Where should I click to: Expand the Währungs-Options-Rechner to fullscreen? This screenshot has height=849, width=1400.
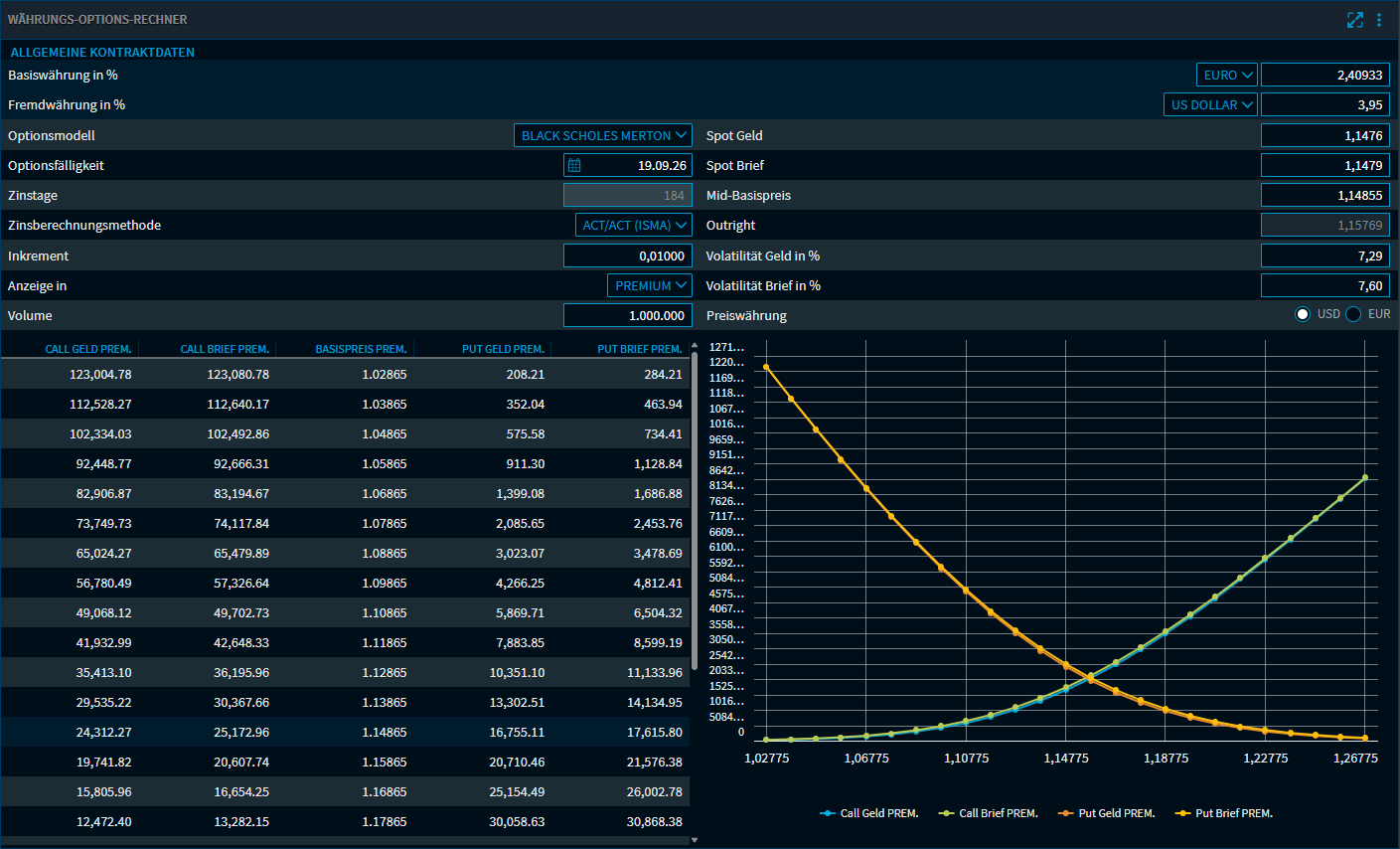pos(1355,19)
